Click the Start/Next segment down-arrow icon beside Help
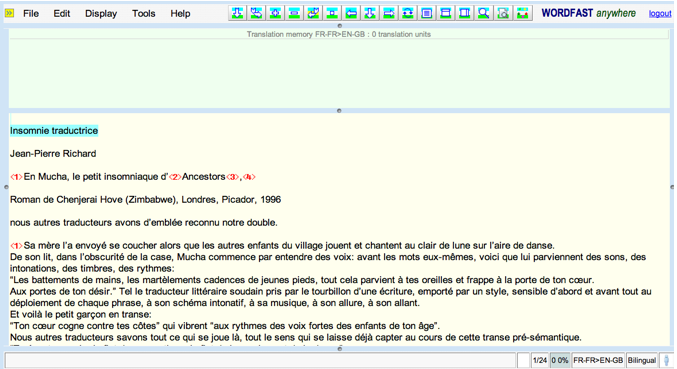677x369 pixels. click(237, 13)
